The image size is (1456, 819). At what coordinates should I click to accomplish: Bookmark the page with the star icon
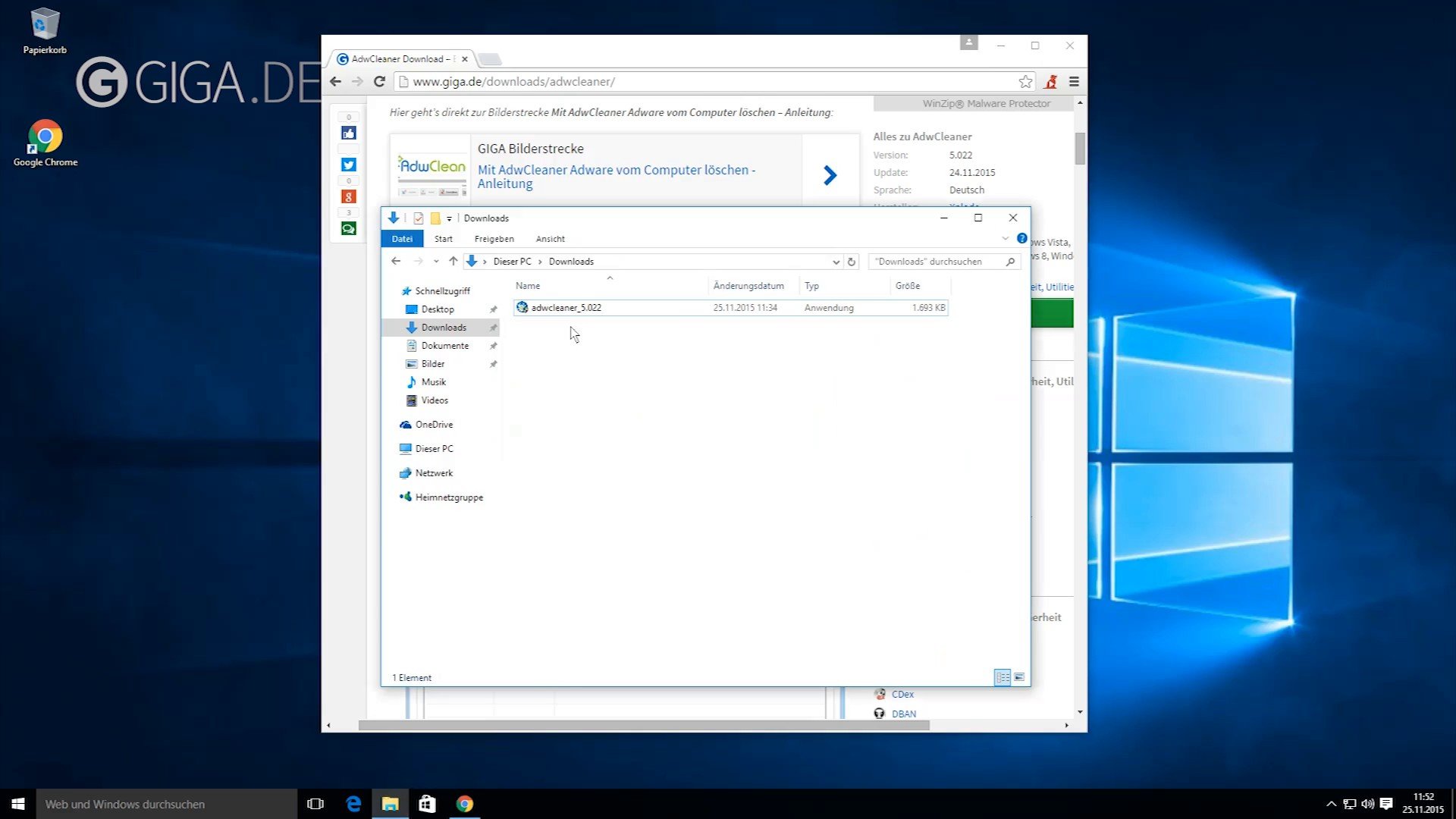click(1025, 82)
